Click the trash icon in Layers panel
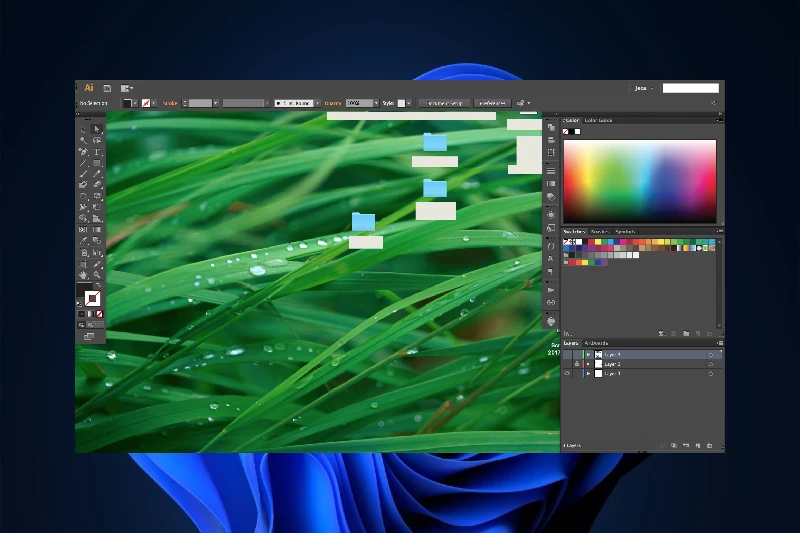Screen dimensions: 800x533 pyautogui.click(x=709, y=445)
